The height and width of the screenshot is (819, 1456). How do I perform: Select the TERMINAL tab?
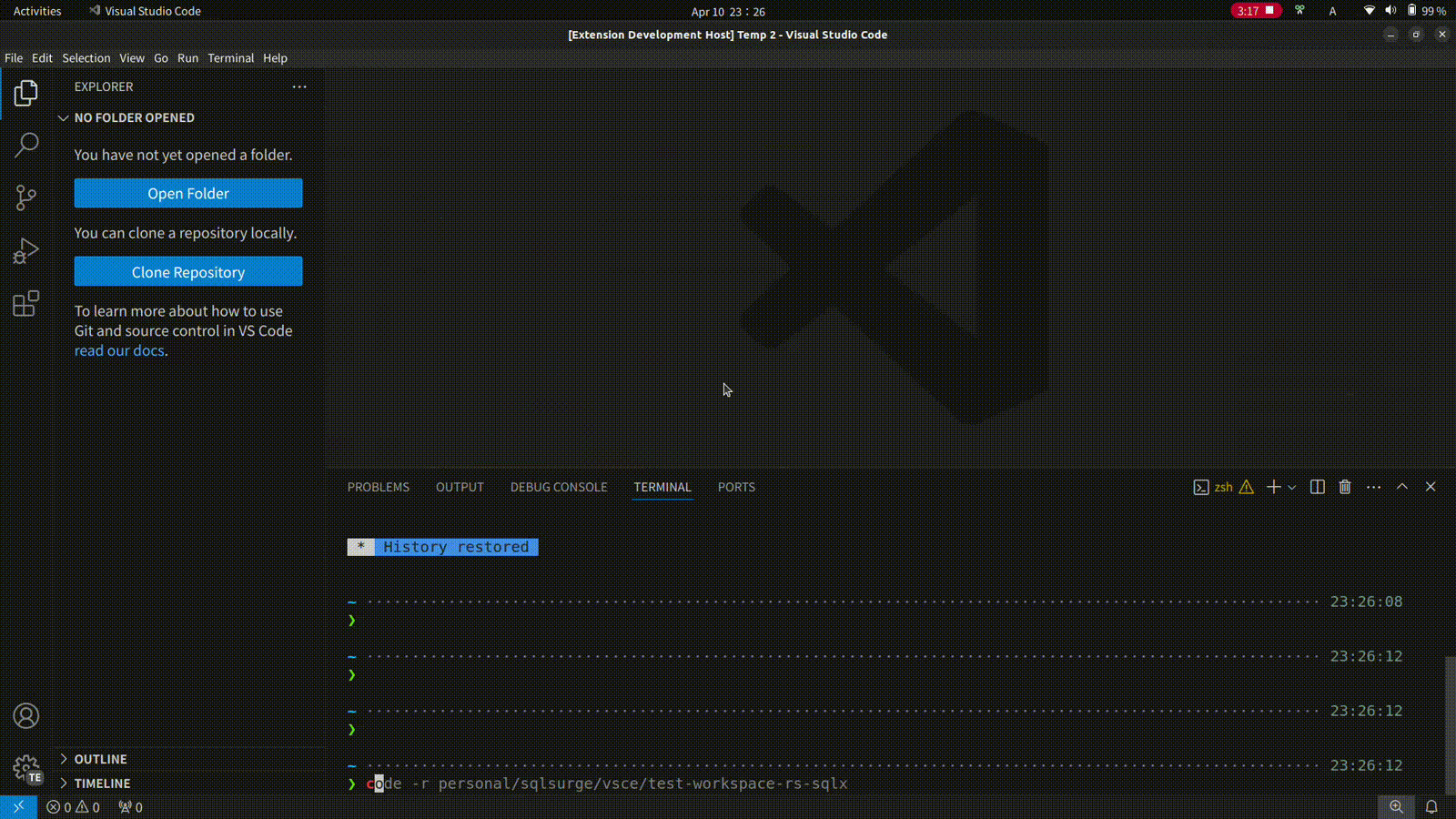point(662,487)
